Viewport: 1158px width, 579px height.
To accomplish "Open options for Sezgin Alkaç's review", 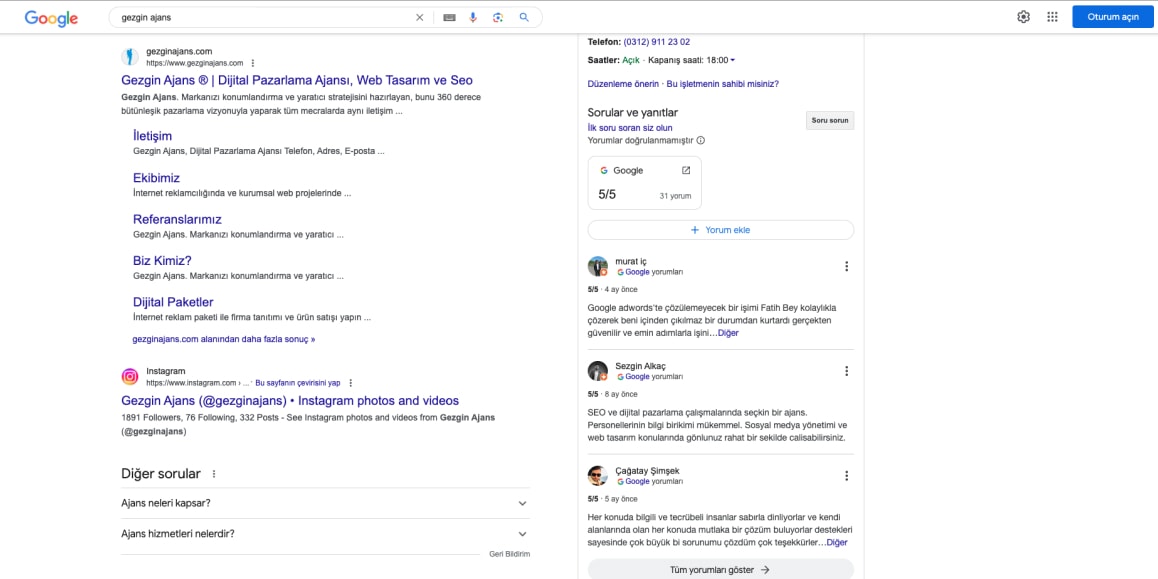I will [846, 371].
